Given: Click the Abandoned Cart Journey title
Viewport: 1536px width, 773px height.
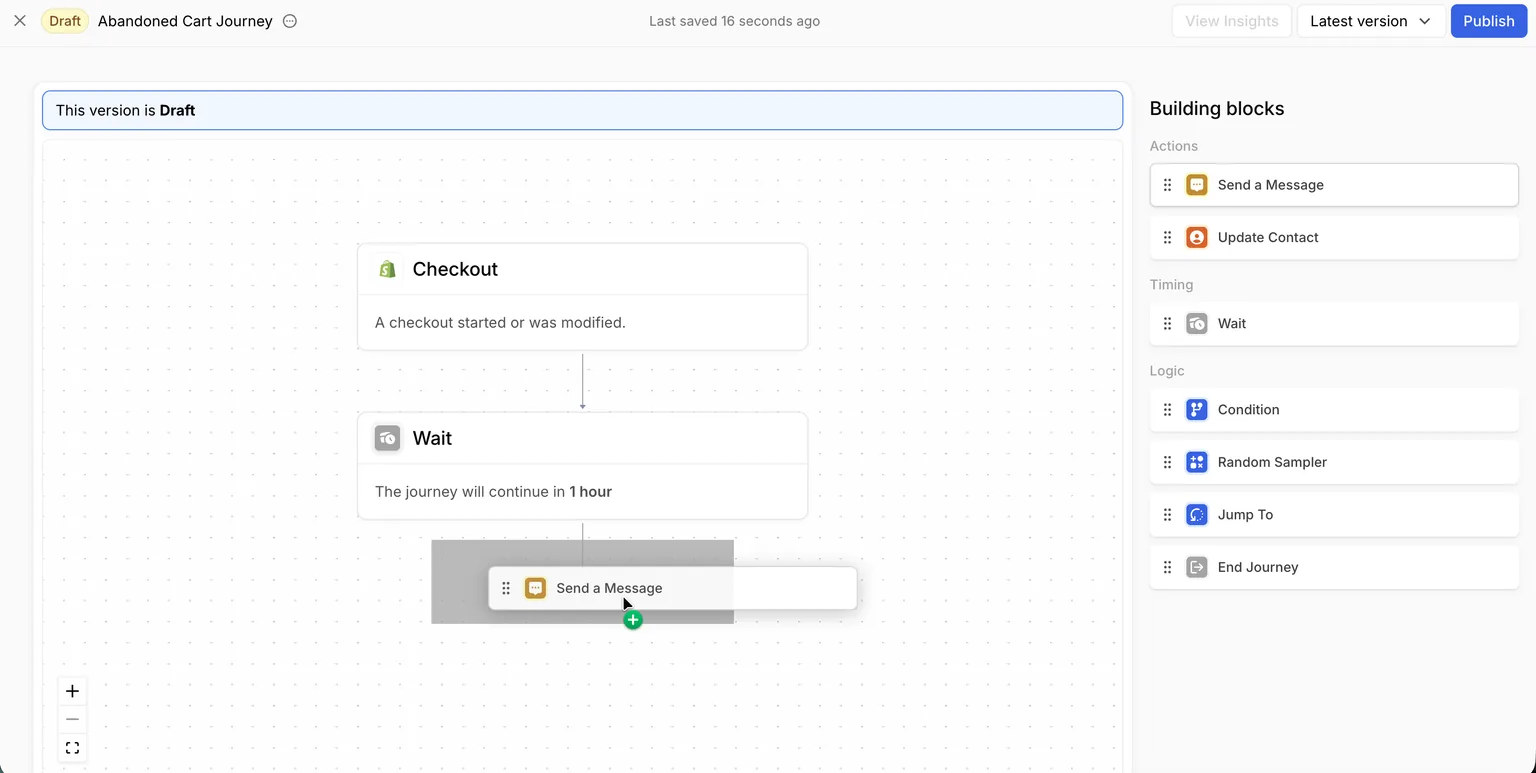Looking at the screenshot, I should click(185, 21).
